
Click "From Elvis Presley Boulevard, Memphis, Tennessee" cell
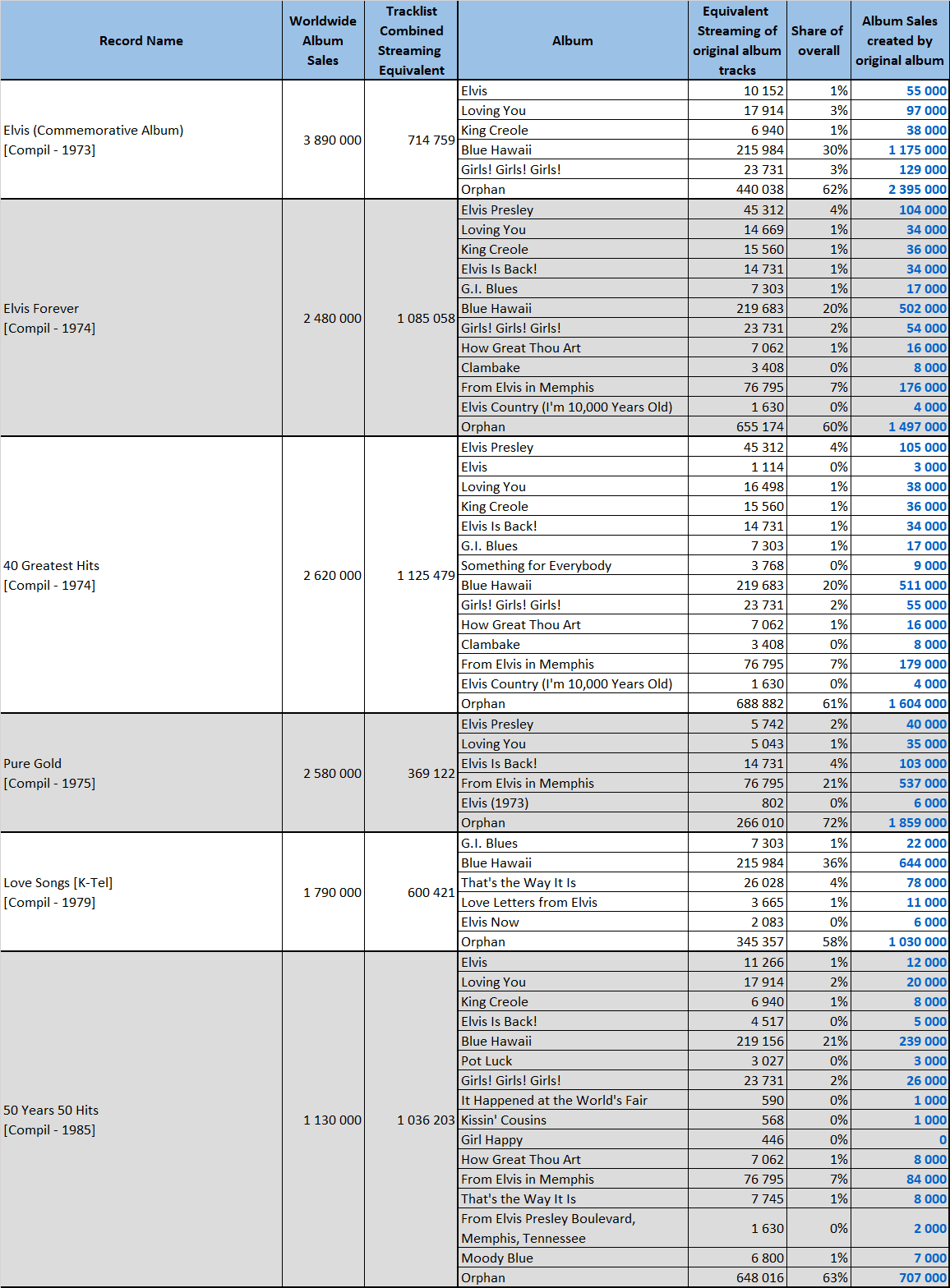coord(573,1228)
